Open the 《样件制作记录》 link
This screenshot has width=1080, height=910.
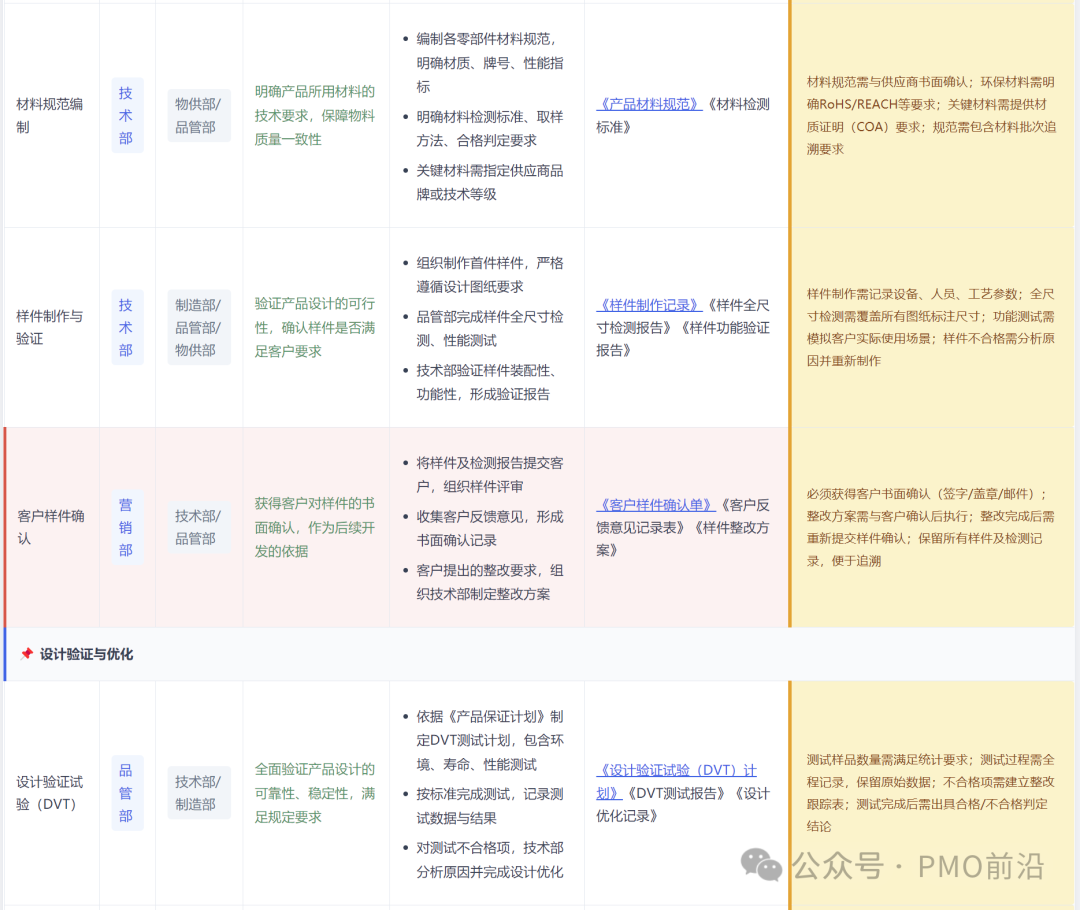649,304
